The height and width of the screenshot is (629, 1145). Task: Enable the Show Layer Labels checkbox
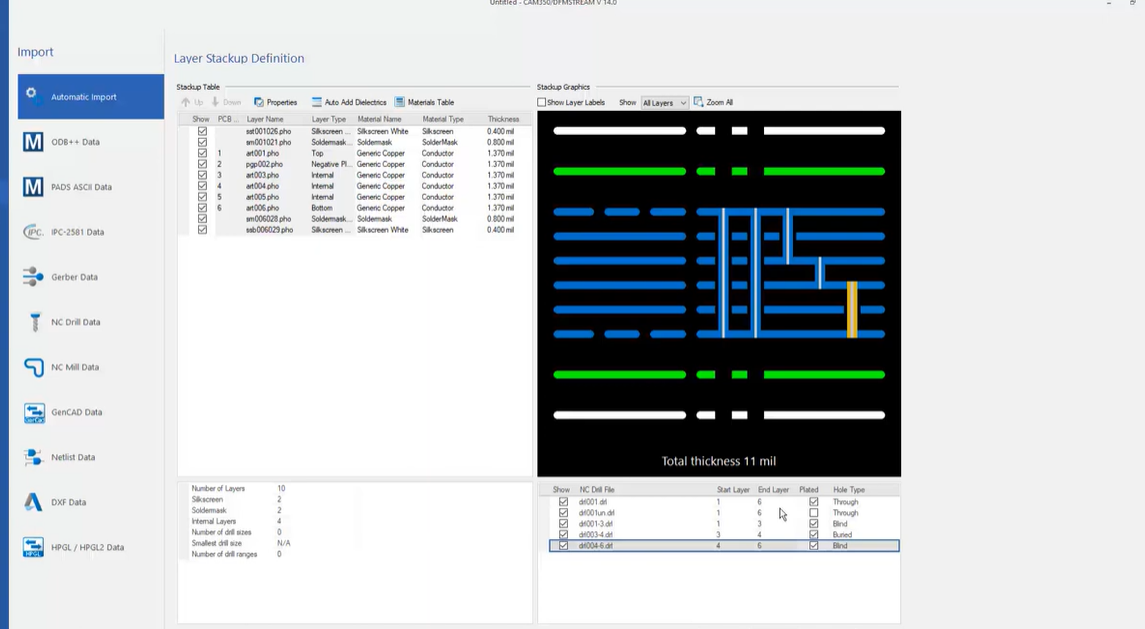pos(542,102)
